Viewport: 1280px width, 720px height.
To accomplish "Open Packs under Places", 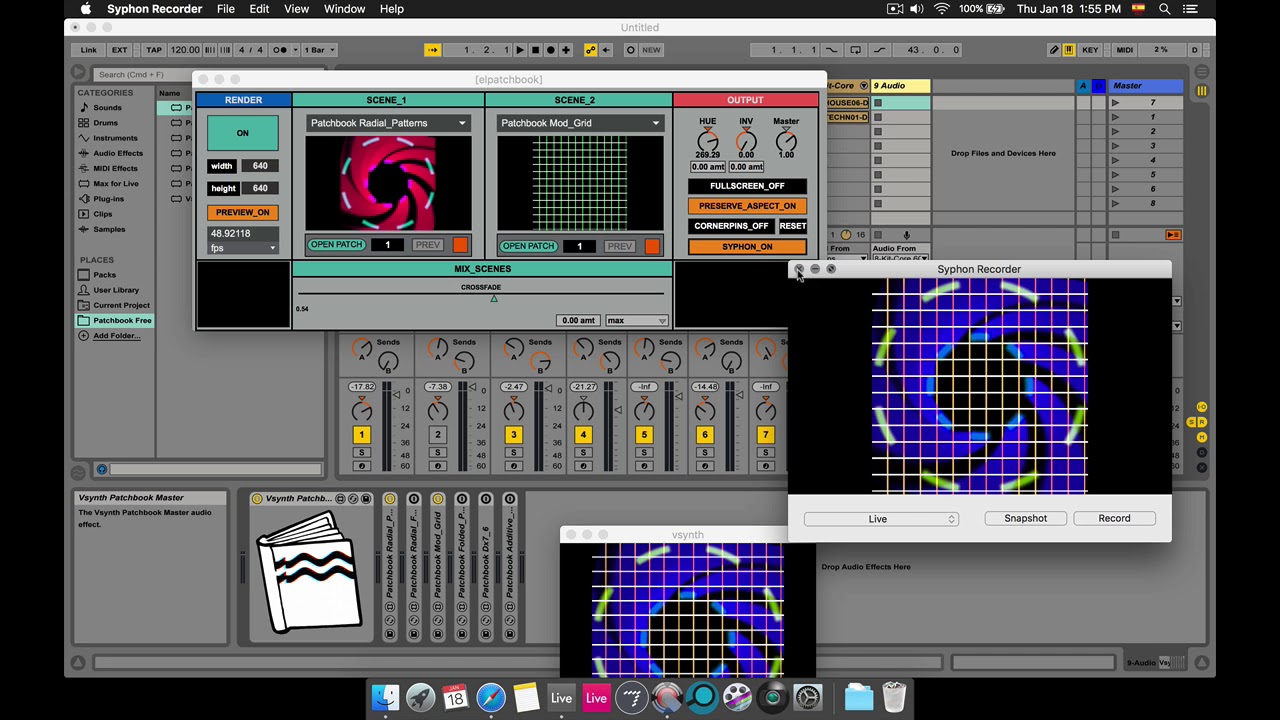I will [x=104, y=275].
